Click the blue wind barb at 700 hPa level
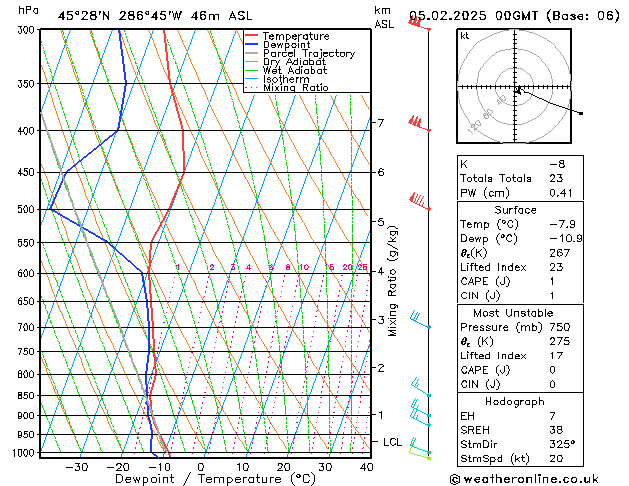The width and height of the screenshot is (629, 486). pos(420,320)
